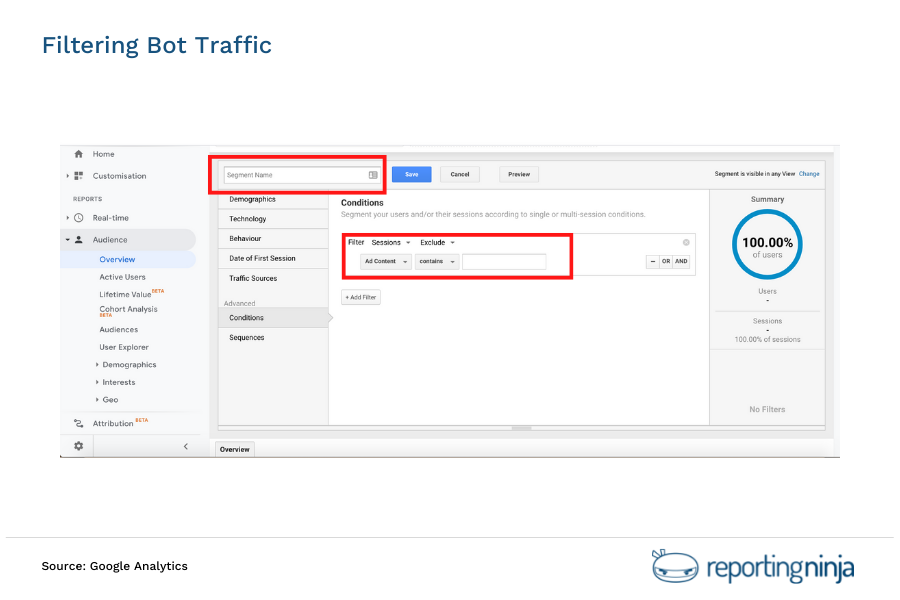The image size is (900, 600).
Task: Open the Sessions filter dropdown
Action: (391, 242)
